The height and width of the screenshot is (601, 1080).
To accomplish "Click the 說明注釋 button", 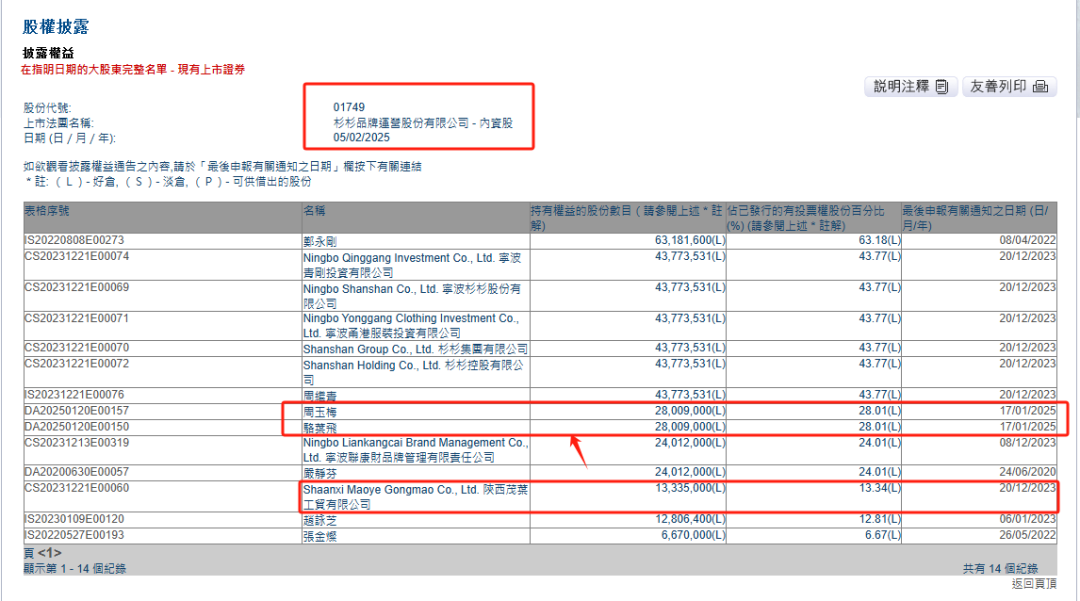I will coord(911,87).
